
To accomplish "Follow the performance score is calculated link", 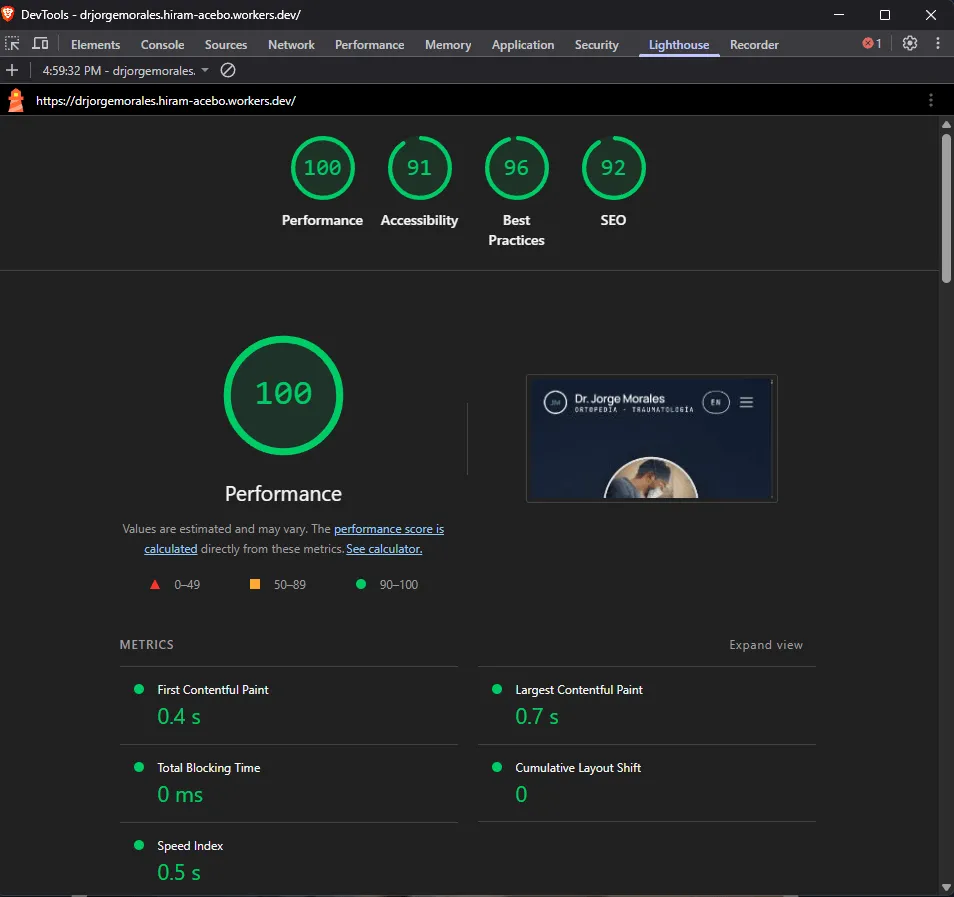I will tap(294, 539).
